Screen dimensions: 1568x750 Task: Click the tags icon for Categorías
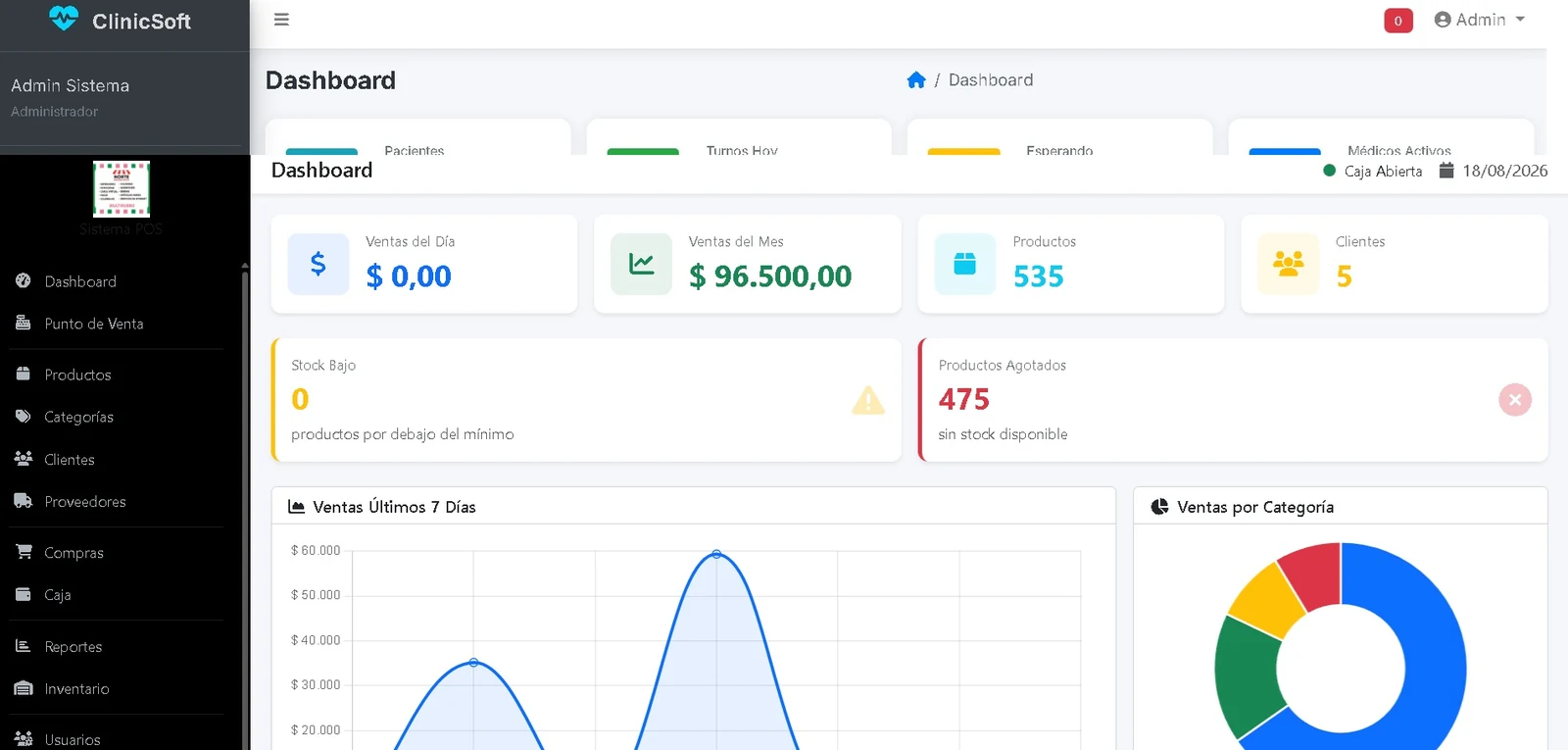pyautogui.click(x=24, y=417)
